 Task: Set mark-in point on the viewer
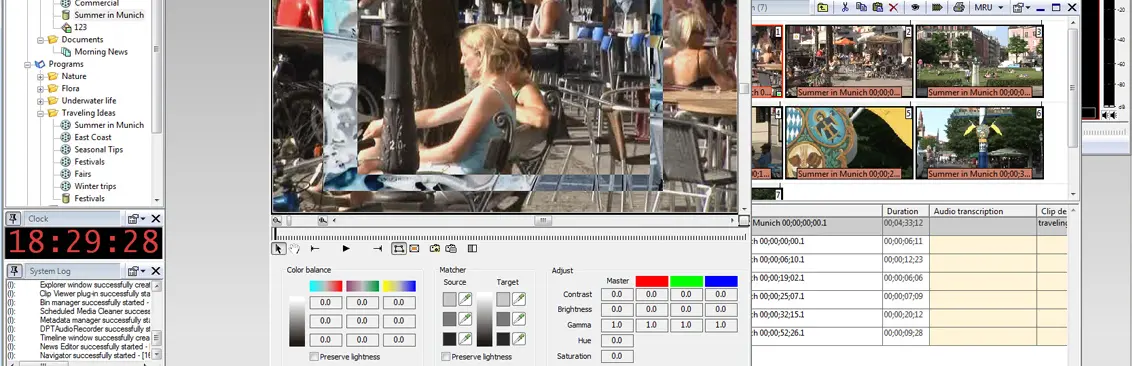click(315, 248)
